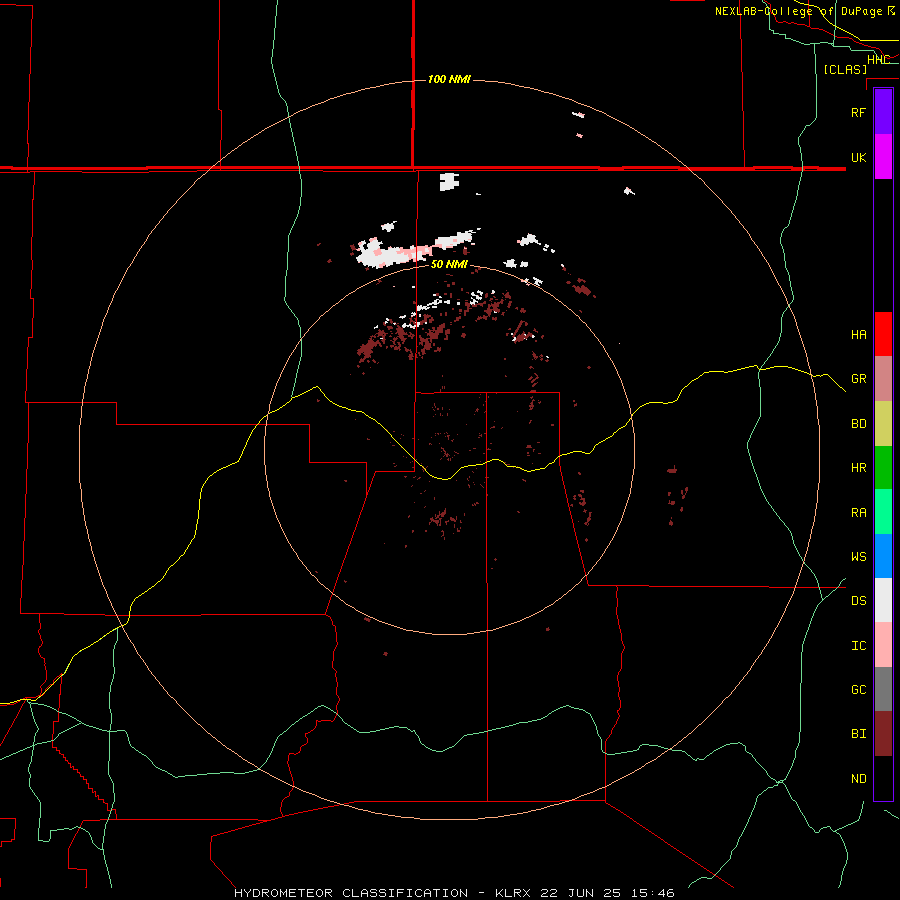Click the RF purple legend swatch
This screenshot has height=900, width=900.
point(883,112)
